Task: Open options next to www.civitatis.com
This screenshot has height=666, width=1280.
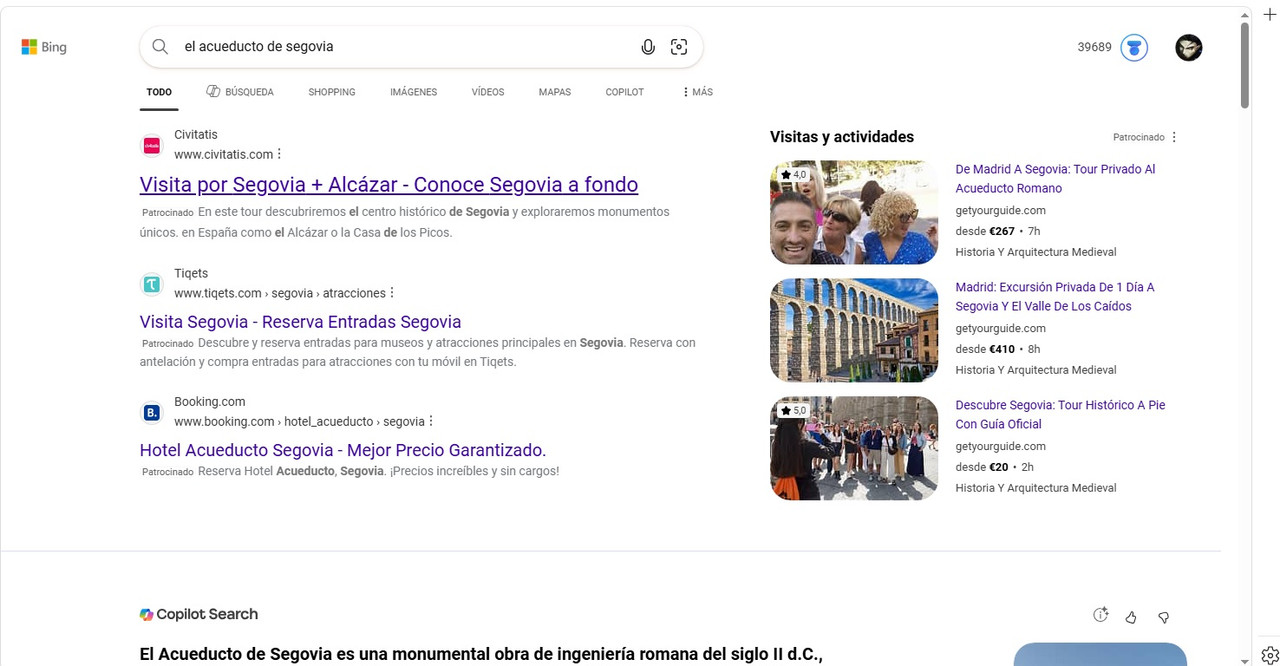Action: [279, 154]
